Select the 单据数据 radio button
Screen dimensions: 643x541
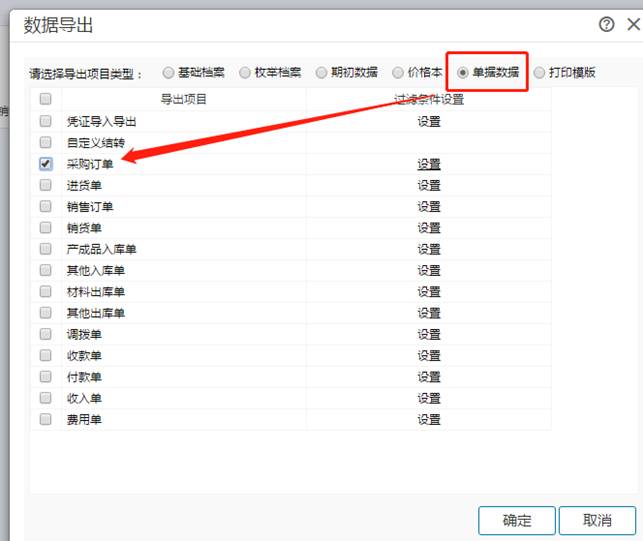tap(464, 73)
